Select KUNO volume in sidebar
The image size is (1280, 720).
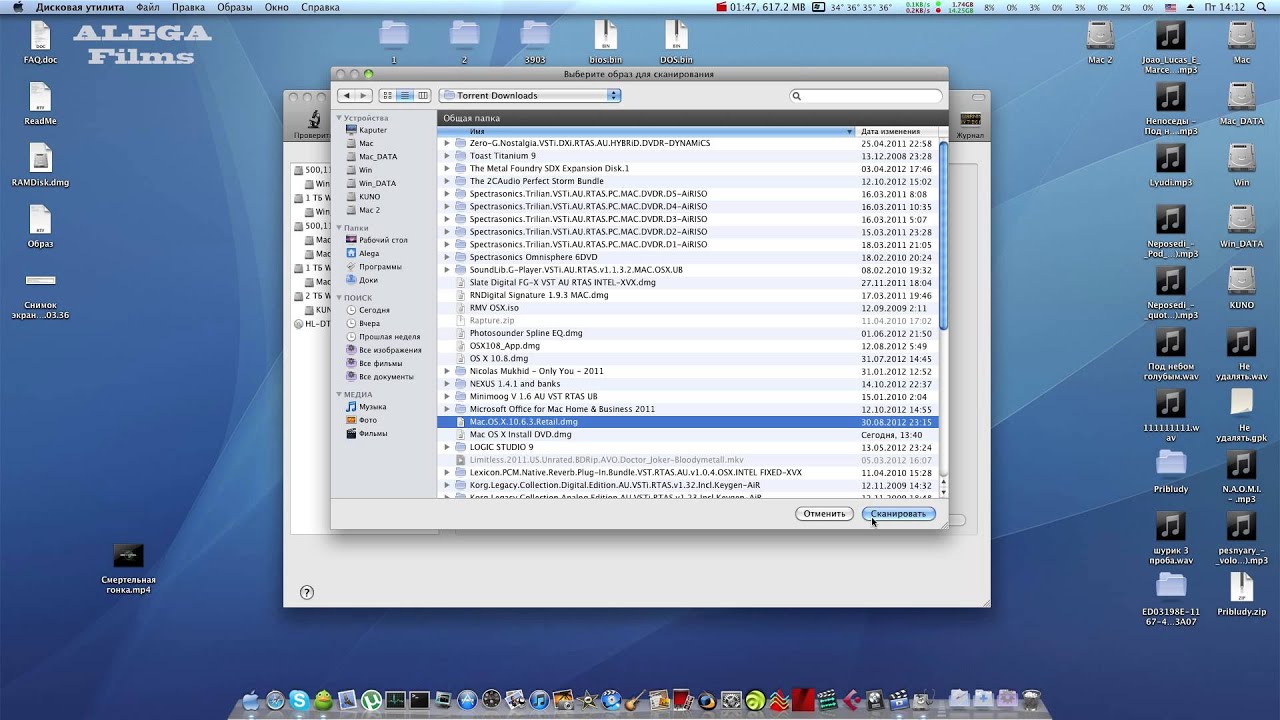[x=369, y=197]
